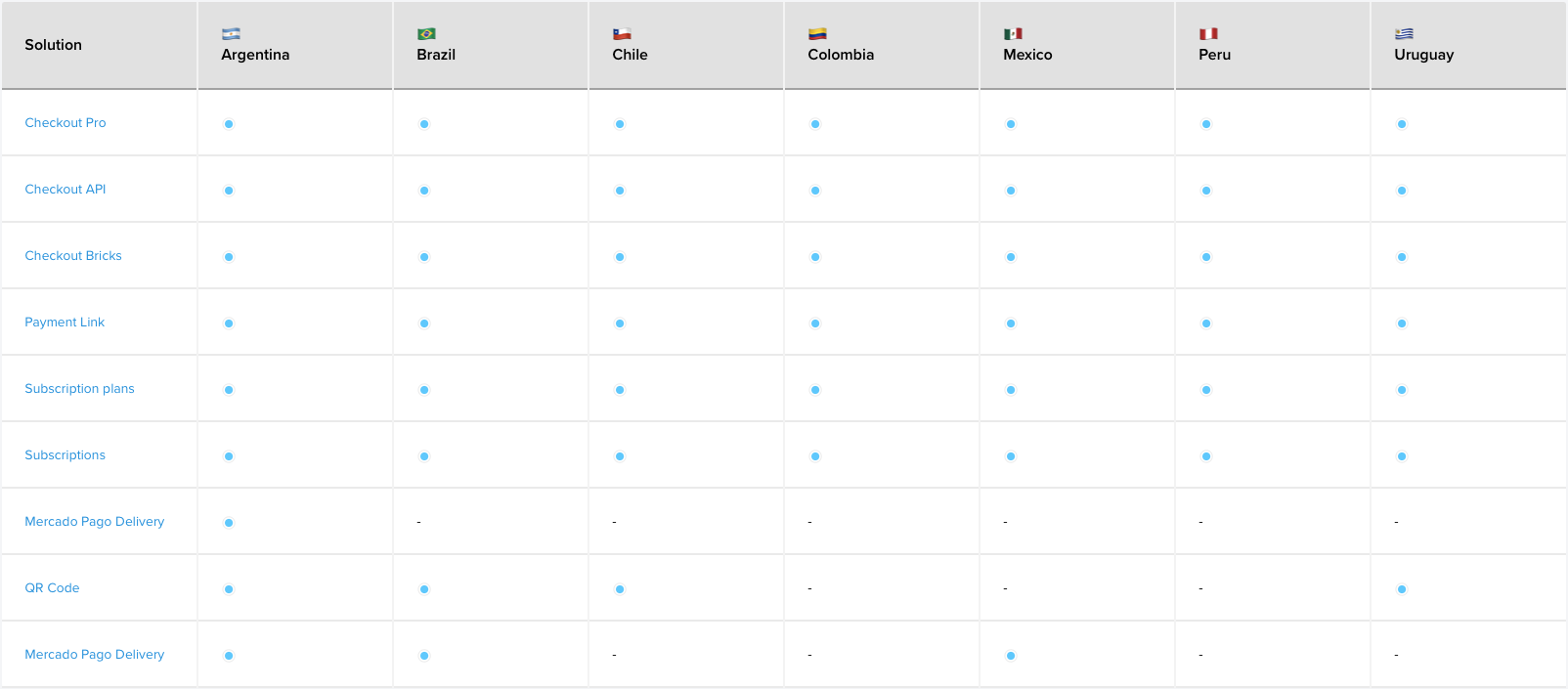The height and width of the screenshot is (689, 1568).
Task: Click Mercado Pago Delivery availability dot for Brazil
Action: tap(424, 656)
